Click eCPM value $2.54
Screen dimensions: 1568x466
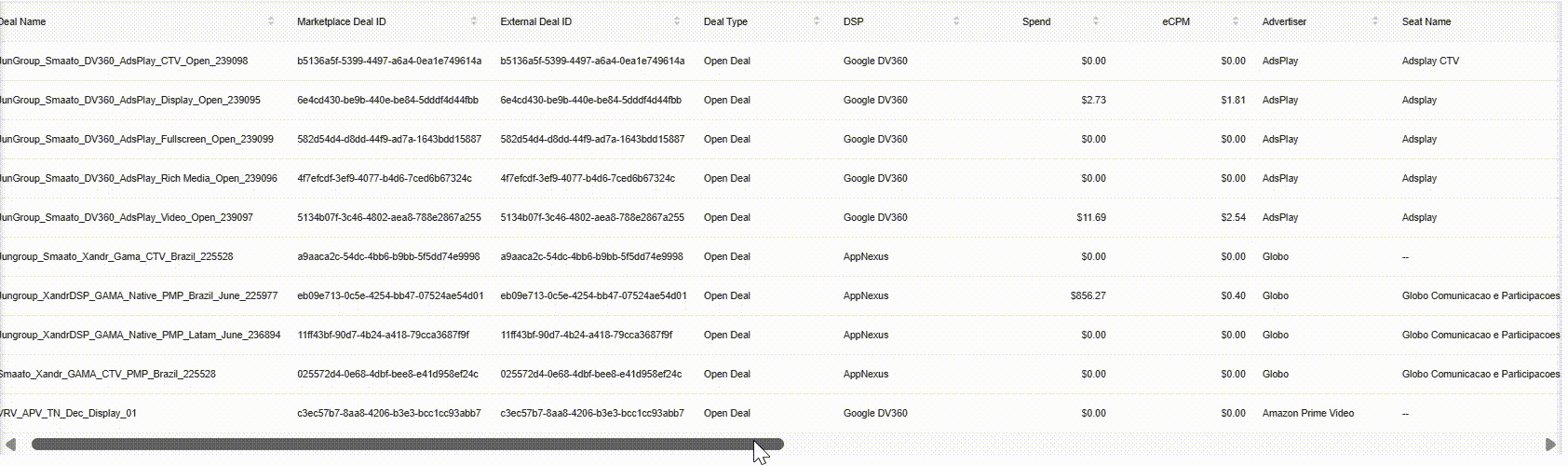[x=1233, y=217]
